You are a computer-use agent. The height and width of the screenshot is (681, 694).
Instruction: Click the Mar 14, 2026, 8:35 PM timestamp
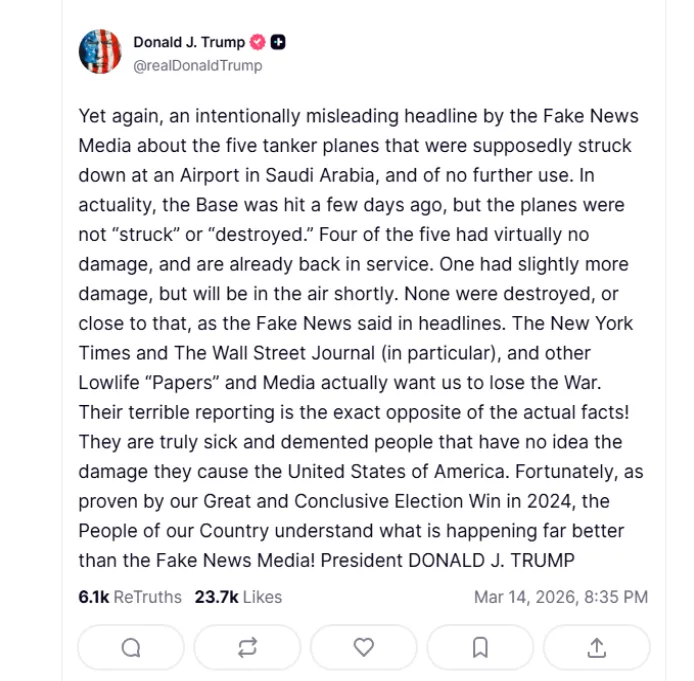pyautogui.click(x=560, y=597)
